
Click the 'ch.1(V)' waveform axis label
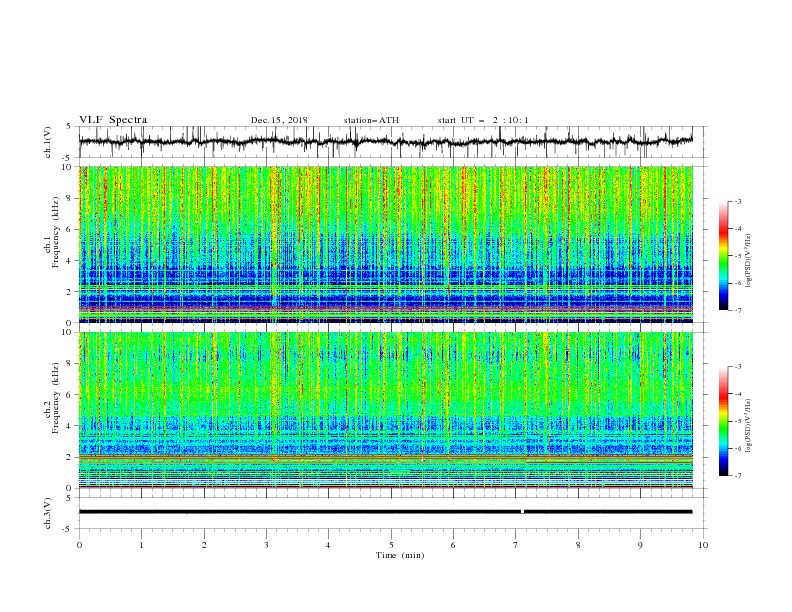tap(48, 142)
